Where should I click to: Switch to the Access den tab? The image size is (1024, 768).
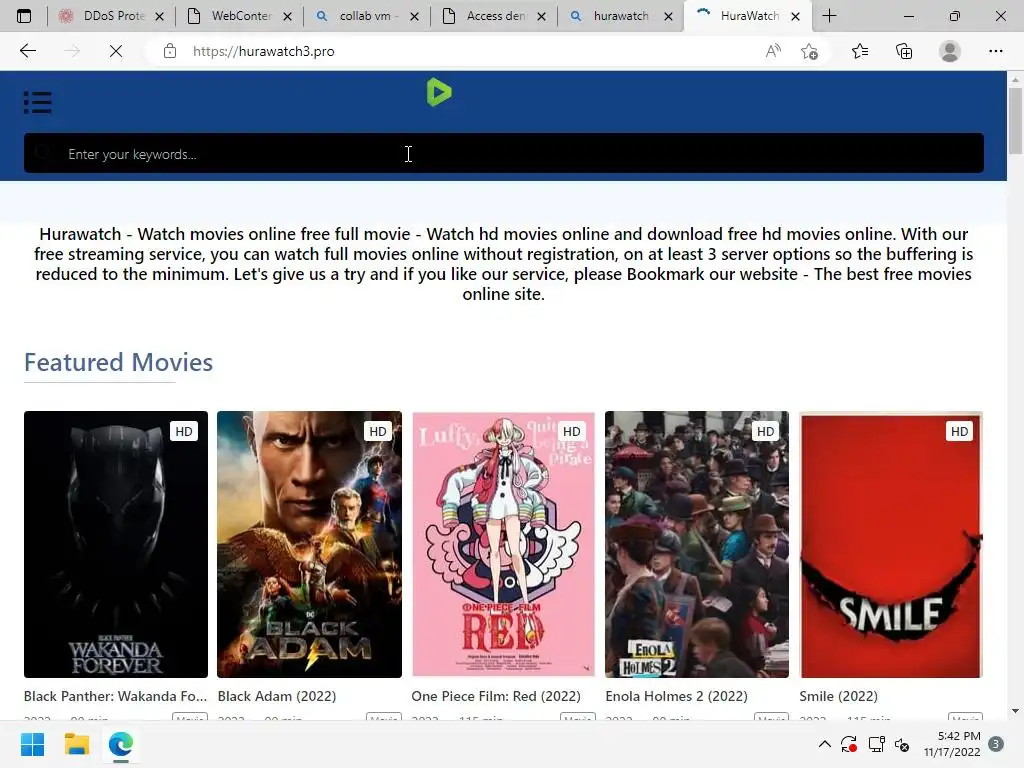point(494,16)
